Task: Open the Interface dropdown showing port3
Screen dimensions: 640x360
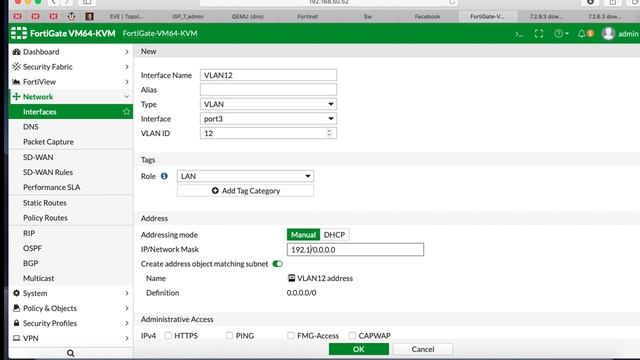Action: (x=268, y=119)
